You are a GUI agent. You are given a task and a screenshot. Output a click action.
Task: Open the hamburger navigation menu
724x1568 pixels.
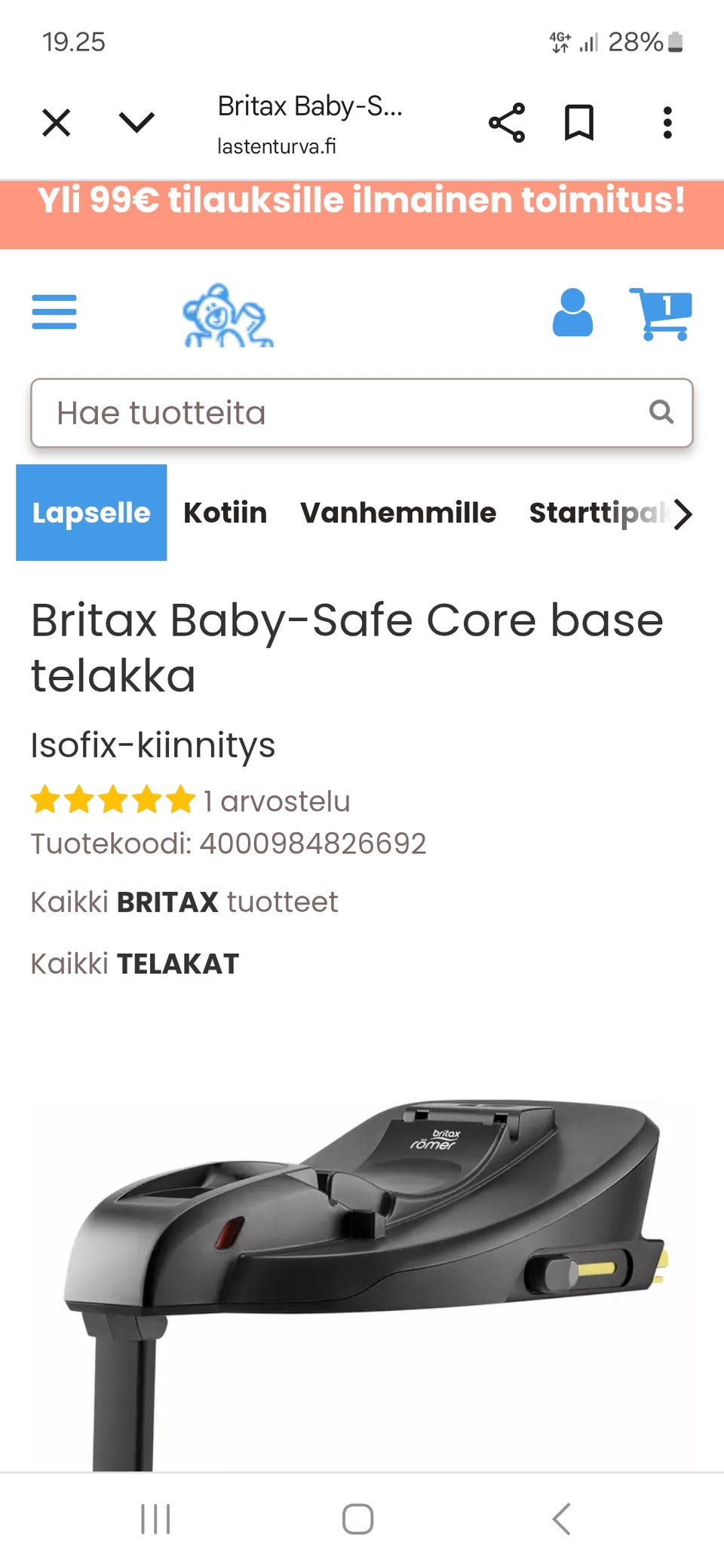pos(54,312)
